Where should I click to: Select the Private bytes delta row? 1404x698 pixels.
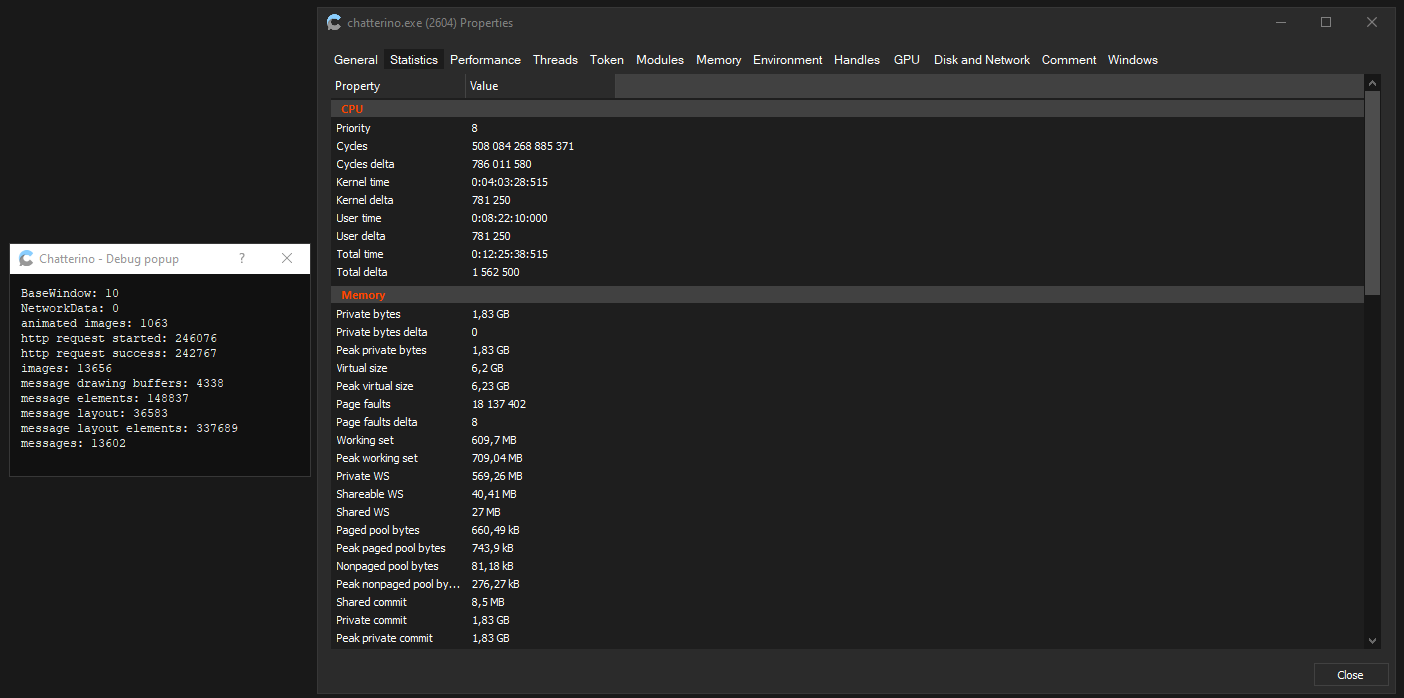(847, 332)
